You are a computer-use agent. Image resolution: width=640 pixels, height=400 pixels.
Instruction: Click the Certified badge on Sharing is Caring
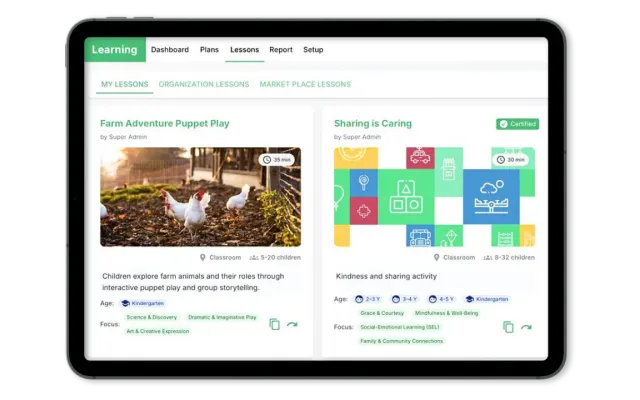point(517,124)
